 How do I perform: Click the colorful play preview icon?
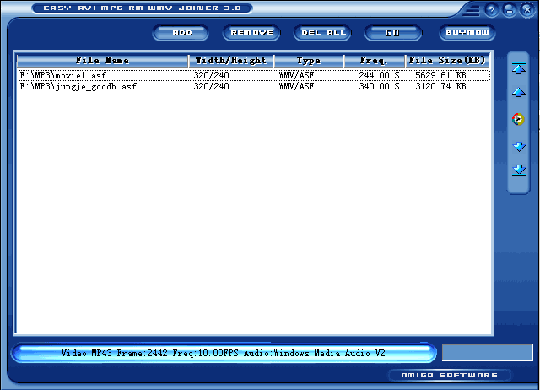tap(518, 119)
